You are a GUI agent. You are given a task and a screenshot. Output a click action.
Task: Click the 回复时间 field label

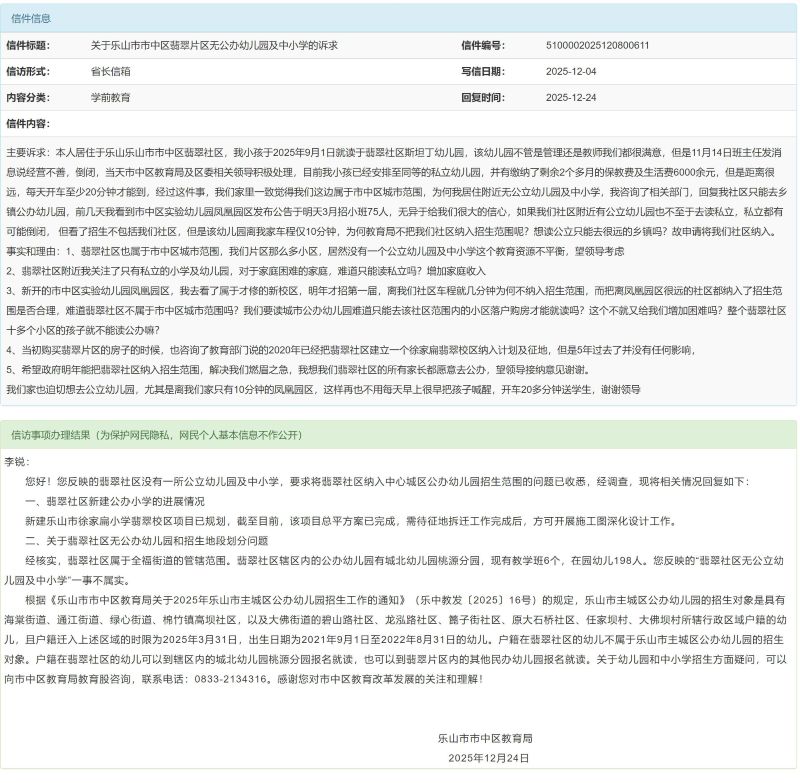point(482,98)
